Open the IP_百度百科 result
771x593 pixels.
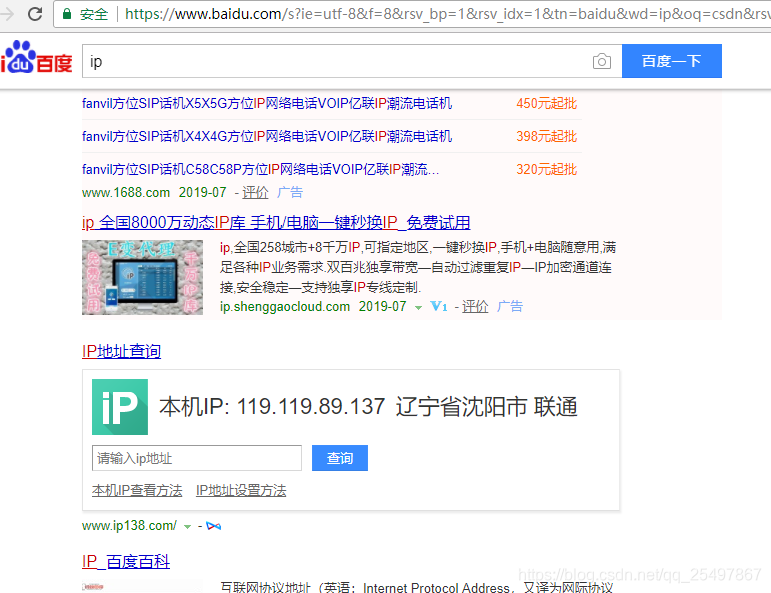click(x=126, y=562)
